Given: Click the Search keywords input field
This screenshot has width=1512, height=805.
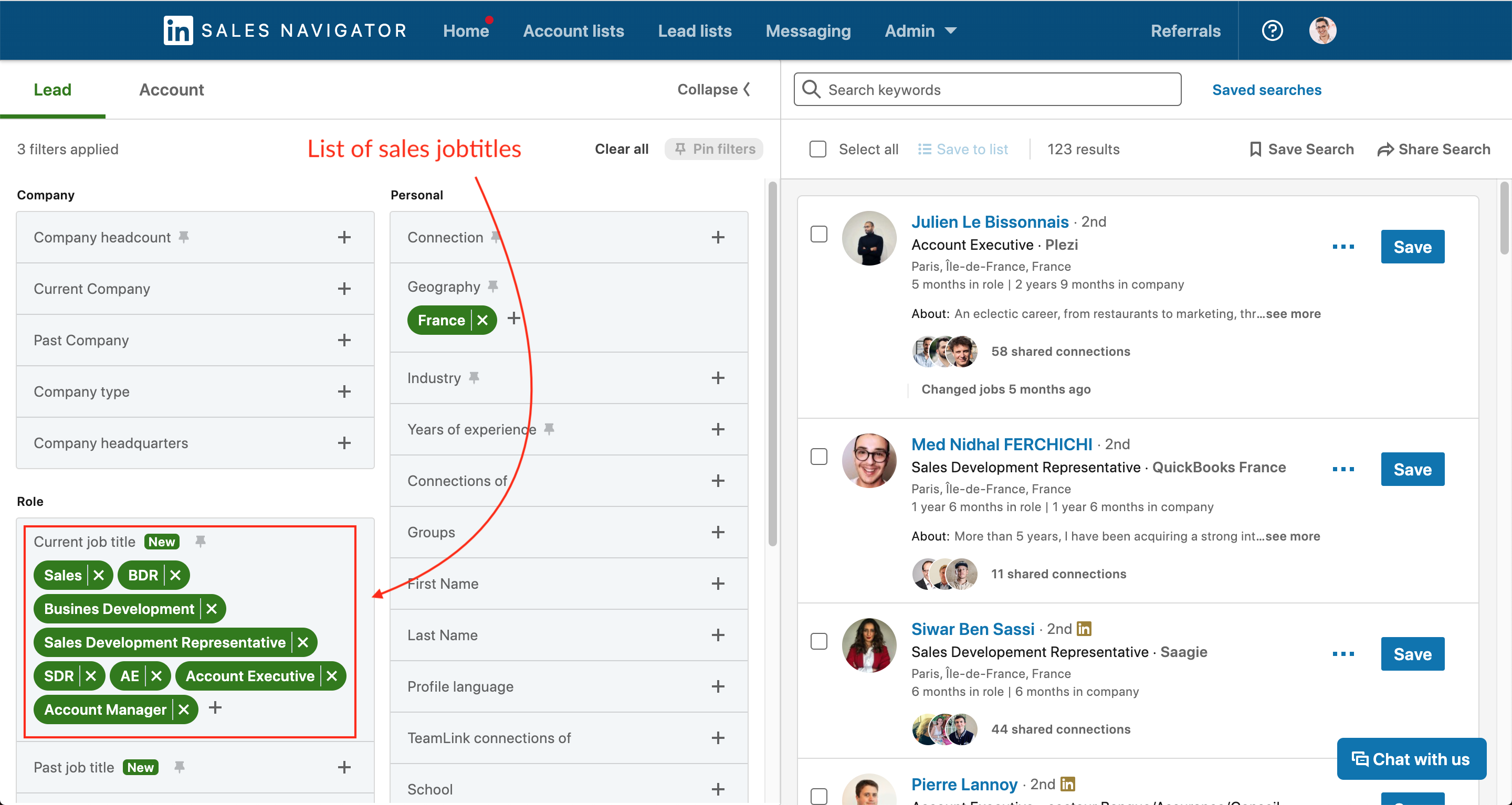Looking at the screenshot, I should coord(988,89).
